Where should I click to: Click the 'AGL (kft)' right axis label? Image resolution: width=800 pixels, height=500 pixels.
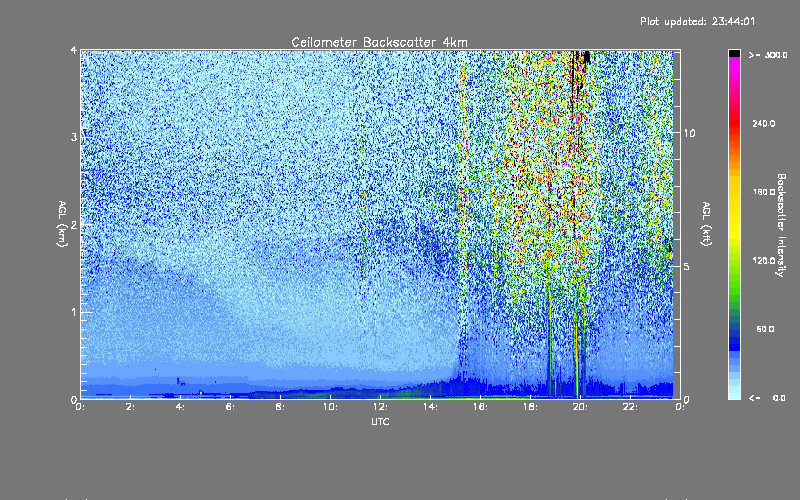tap(706, 224)
